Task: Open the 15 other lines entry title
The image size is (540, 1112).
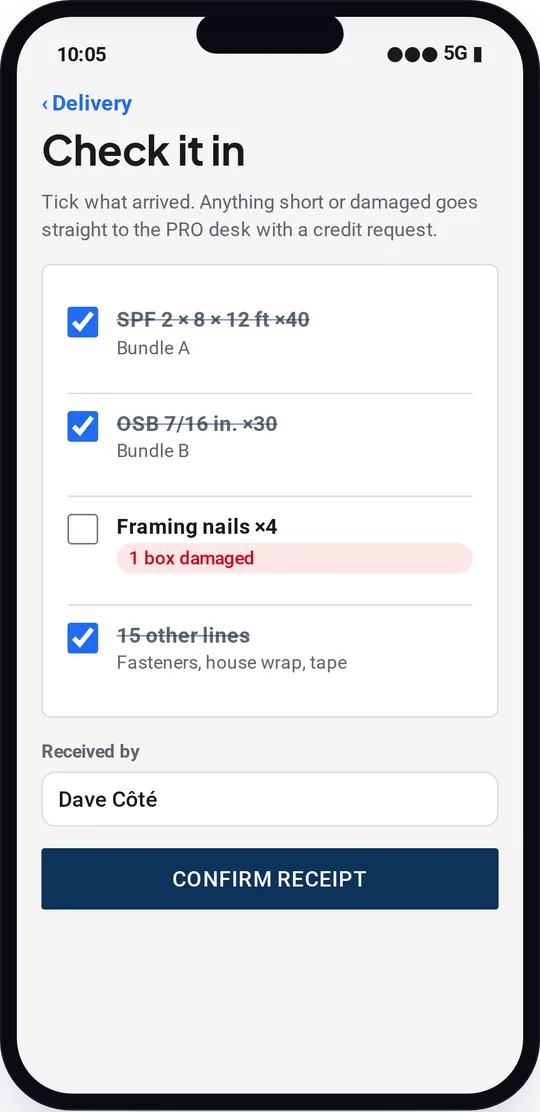Action: click(x=183, y=635)
